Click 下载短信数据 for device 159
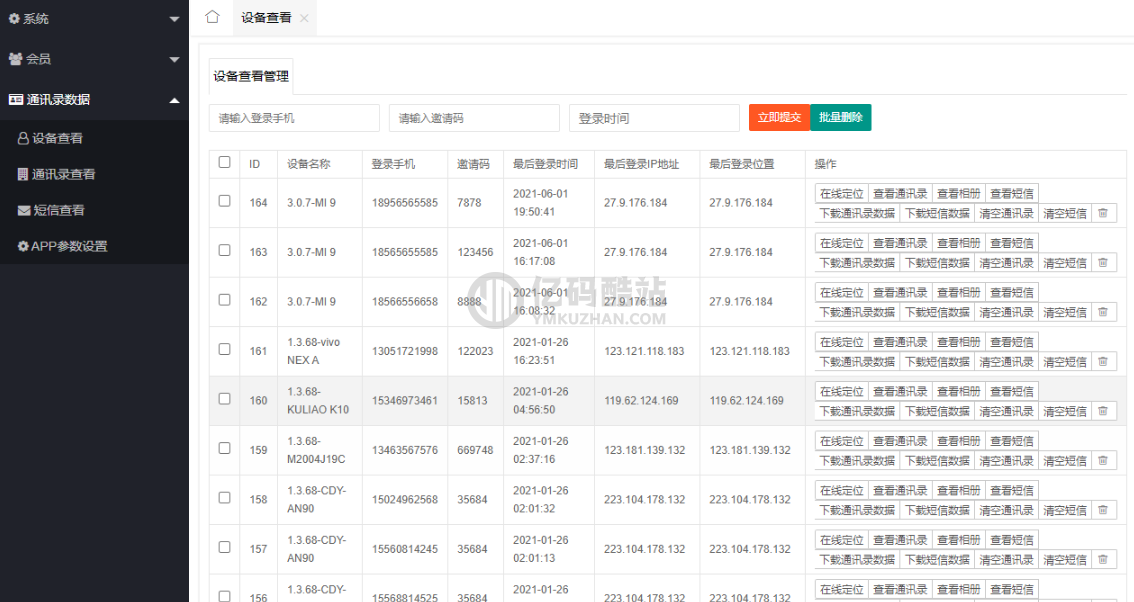Screen dimensions: 1134x602 coord(937,460)
